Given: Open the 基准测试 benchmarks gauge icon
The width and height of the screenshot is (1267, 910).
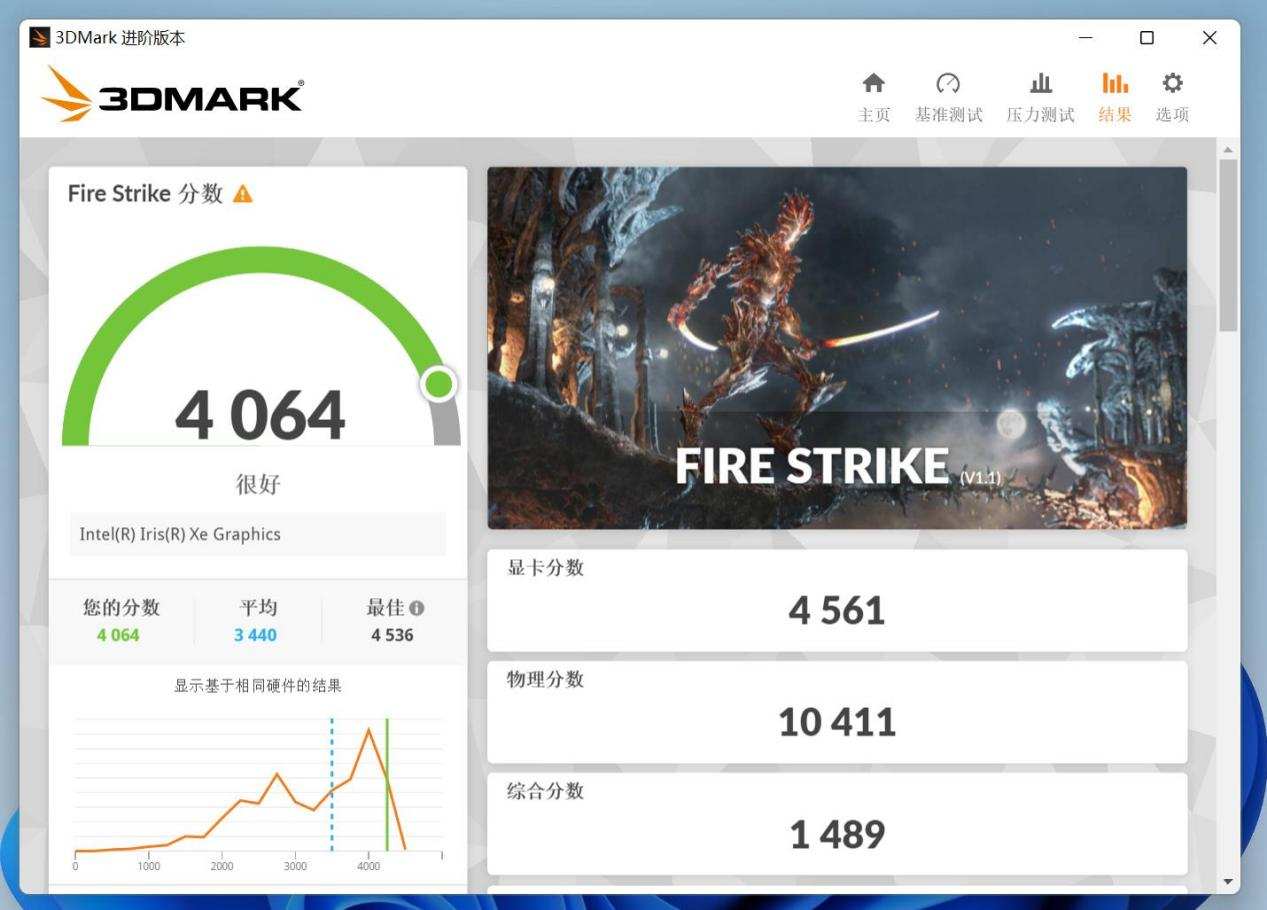Looking at the screenshot, I should (x=948, y=84).
